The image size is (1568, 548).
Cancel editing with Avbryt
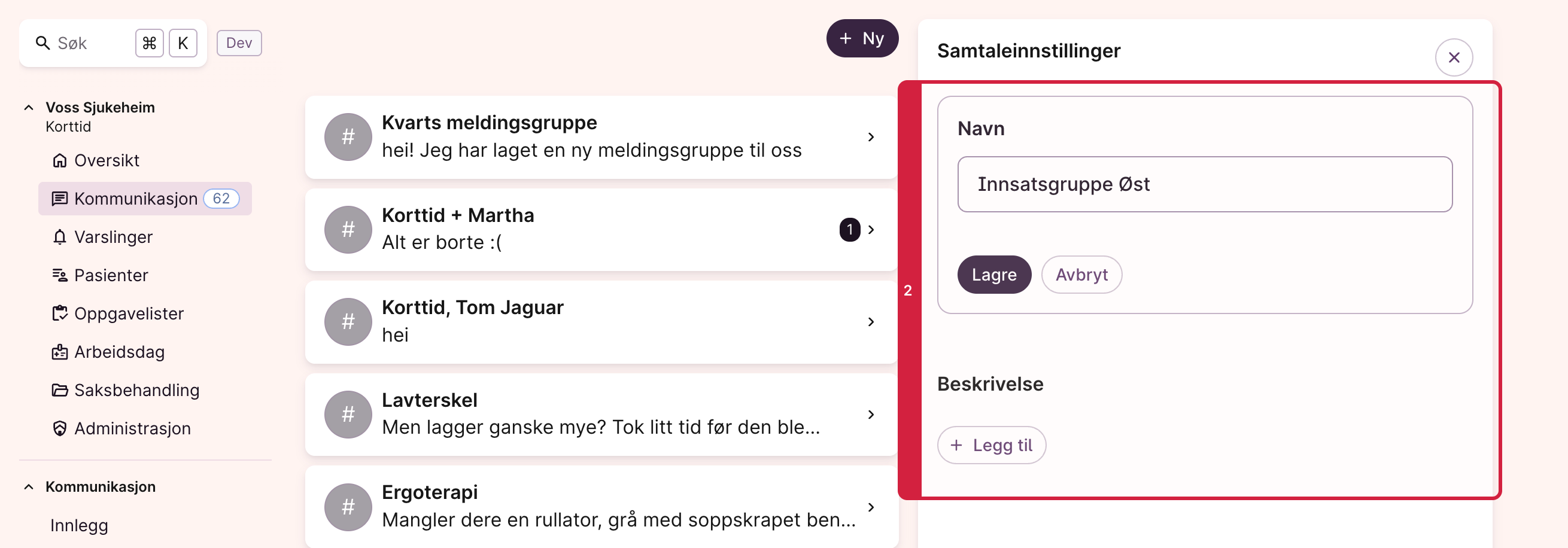[x=1081, y=275]
